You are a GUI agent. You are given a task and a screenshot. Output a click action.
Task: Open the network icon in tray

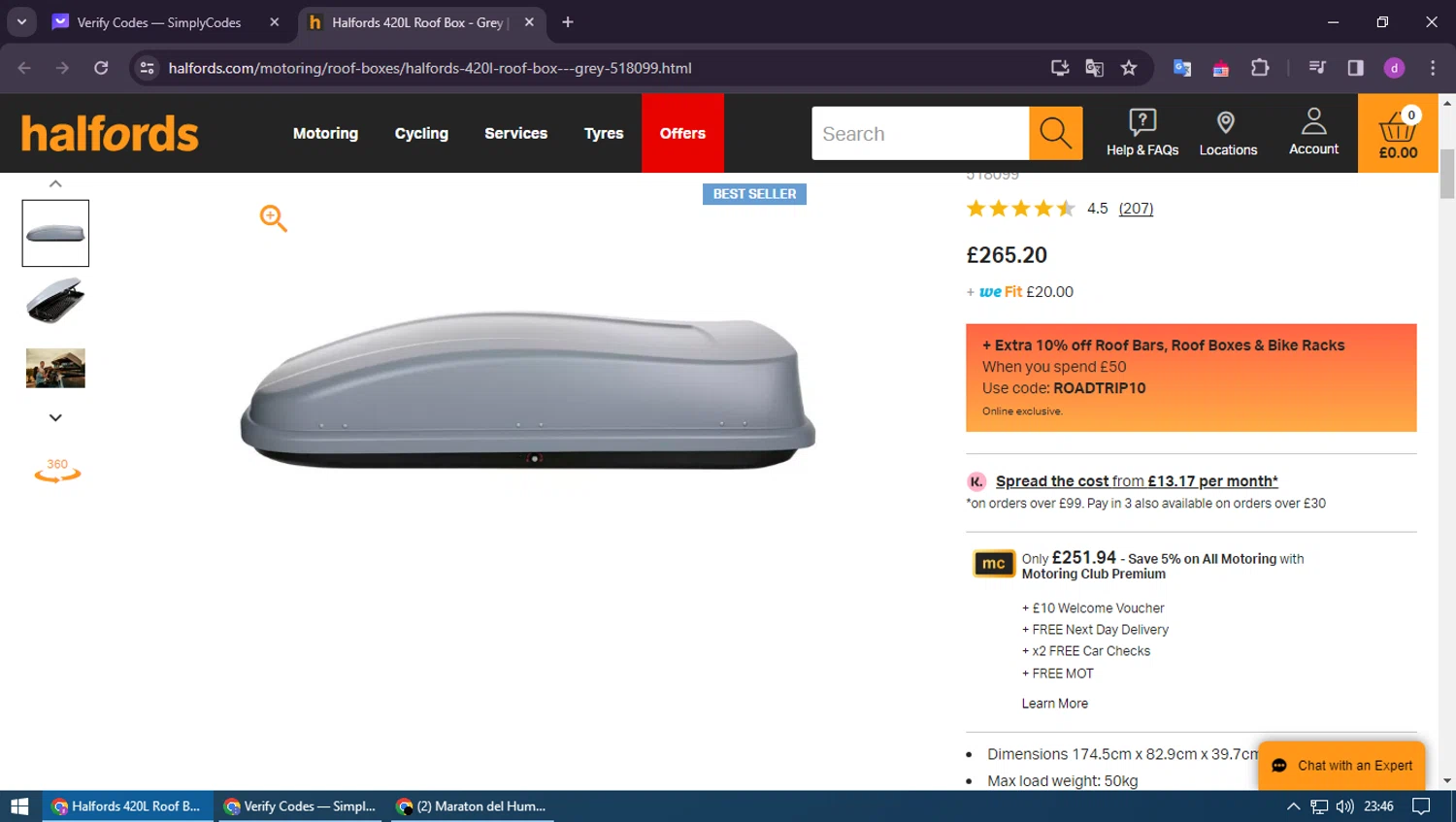[x=1319, y=806]
